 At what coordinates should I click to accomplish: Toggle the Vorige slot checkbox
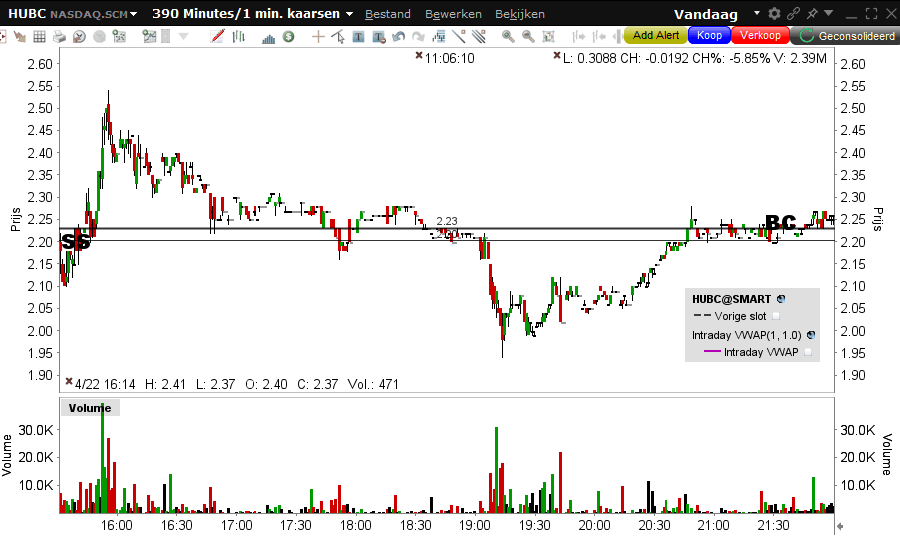pyautogui.click(x=777, y=316)
